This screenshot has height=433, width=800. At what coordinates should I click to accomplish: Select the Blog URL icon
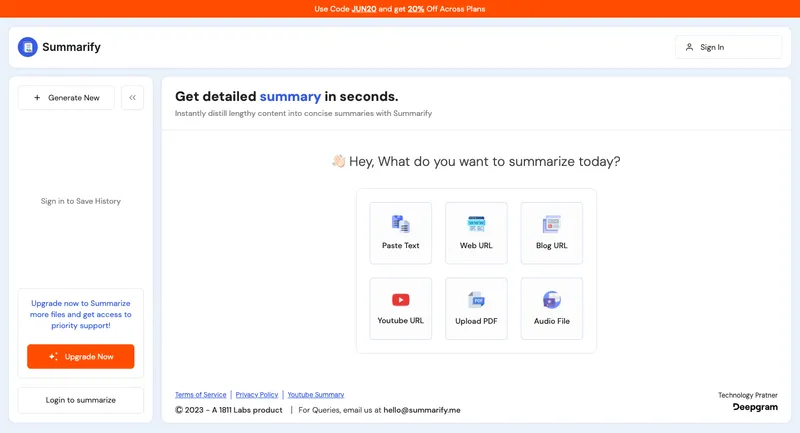[x=551, y=224]
